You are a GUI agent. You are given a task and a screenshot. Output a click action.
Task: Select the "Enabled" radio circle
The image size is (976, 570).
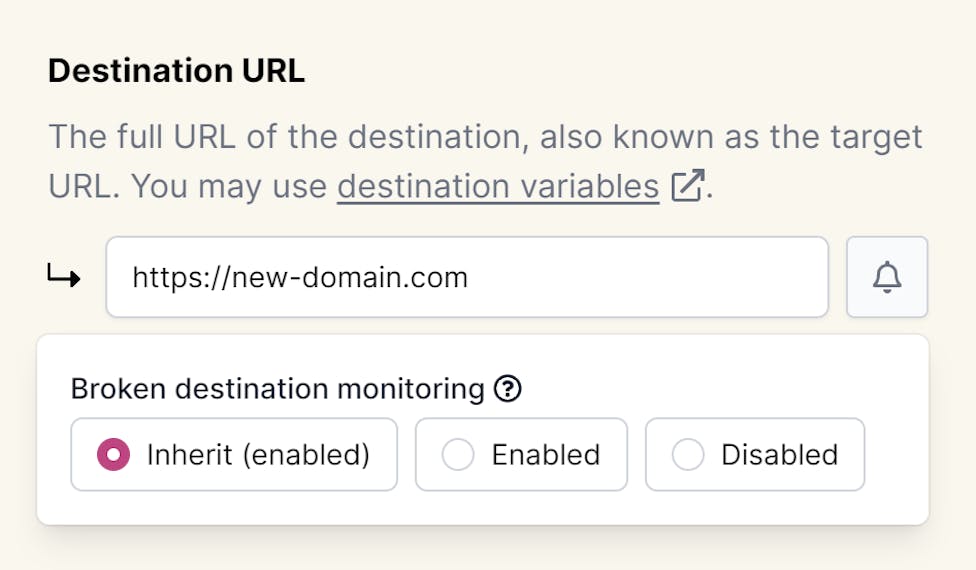coord(458,455)
